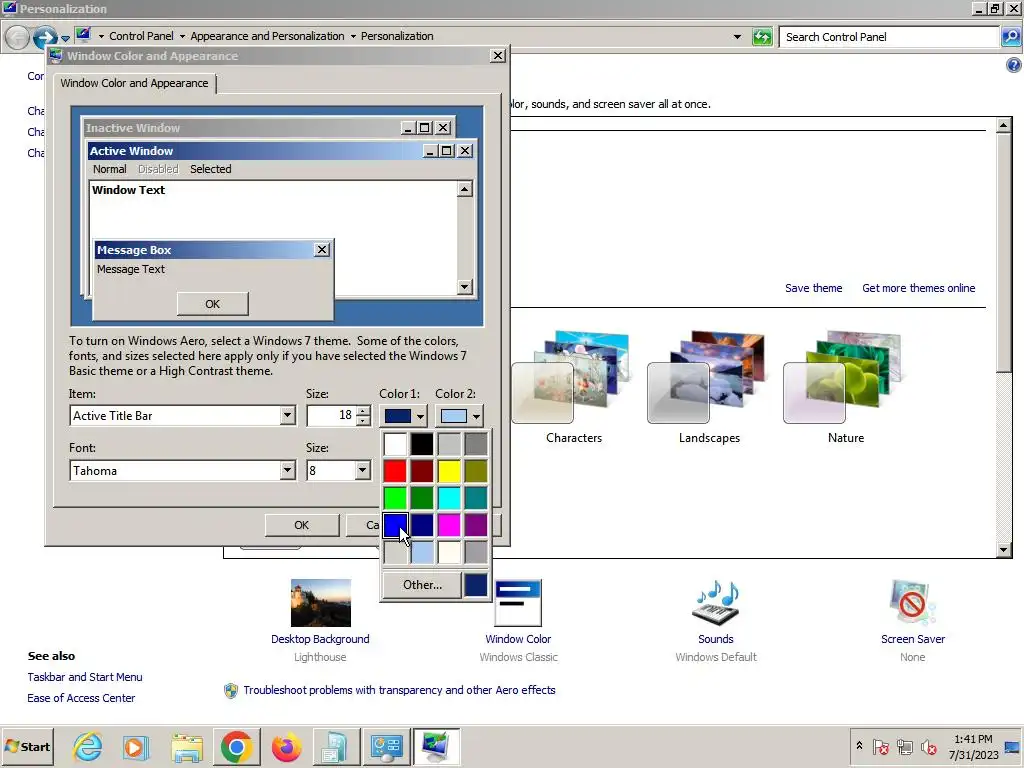Open the Start menu
1024x768 pixels.
click(x=27, y=746)
